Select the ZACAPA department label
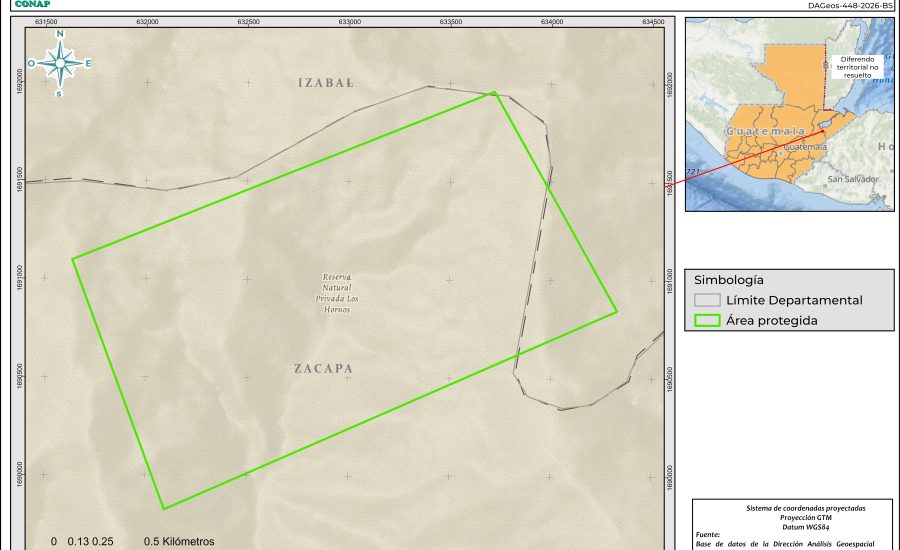900x550 pixels. point(324,369)
